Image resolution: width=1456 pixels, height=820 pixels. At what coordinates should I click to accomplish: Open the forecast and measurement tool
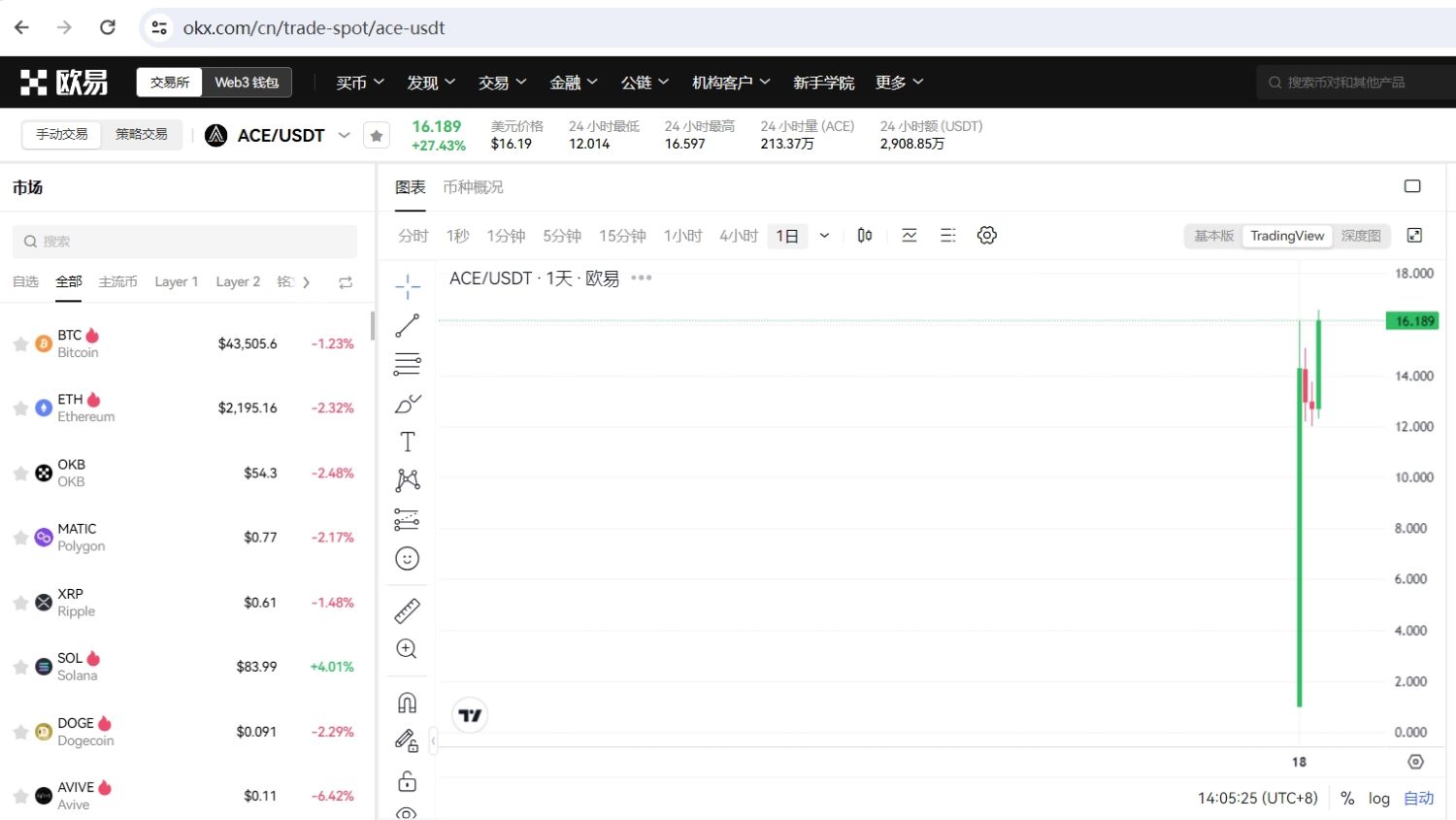pos(408,519)
